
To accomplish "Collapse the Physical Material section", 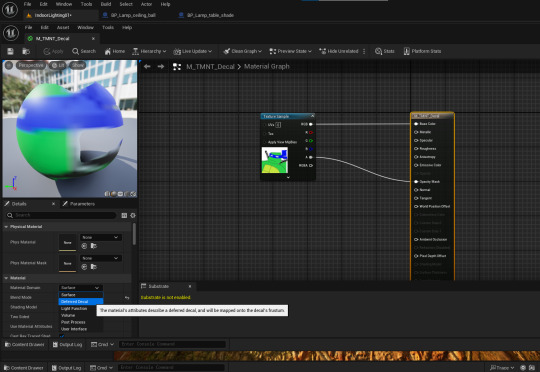I will [x=6, y=227].
